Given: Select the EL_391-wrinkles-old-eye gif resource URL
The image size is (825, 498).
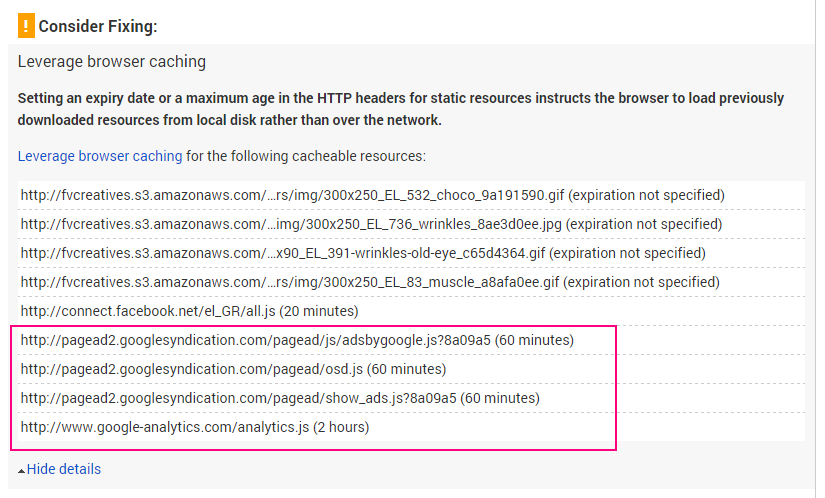Looking at the screenshot, I should point(283,253).
